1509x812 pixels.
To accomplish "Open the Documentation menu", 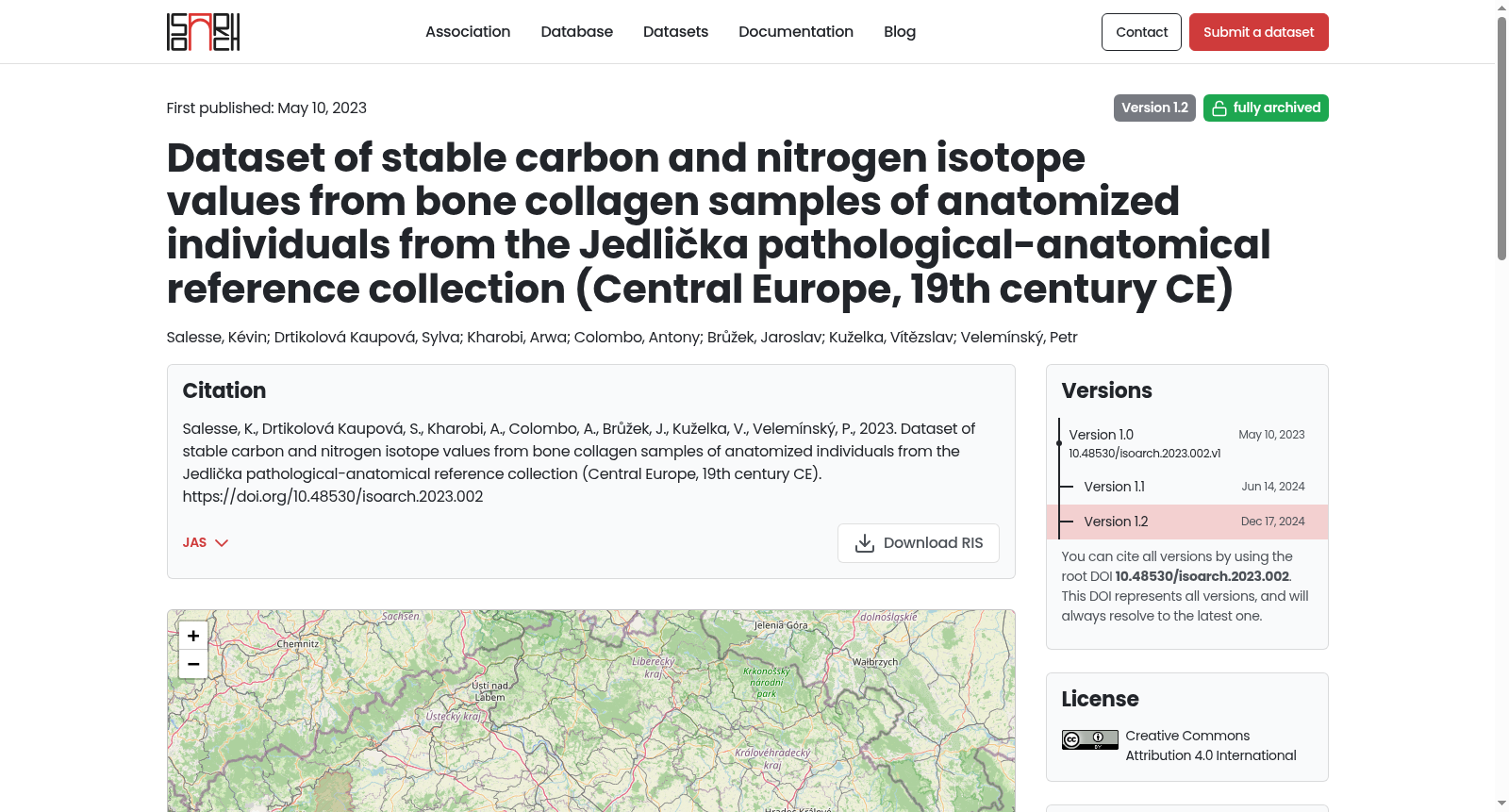I will click(796, 32).
